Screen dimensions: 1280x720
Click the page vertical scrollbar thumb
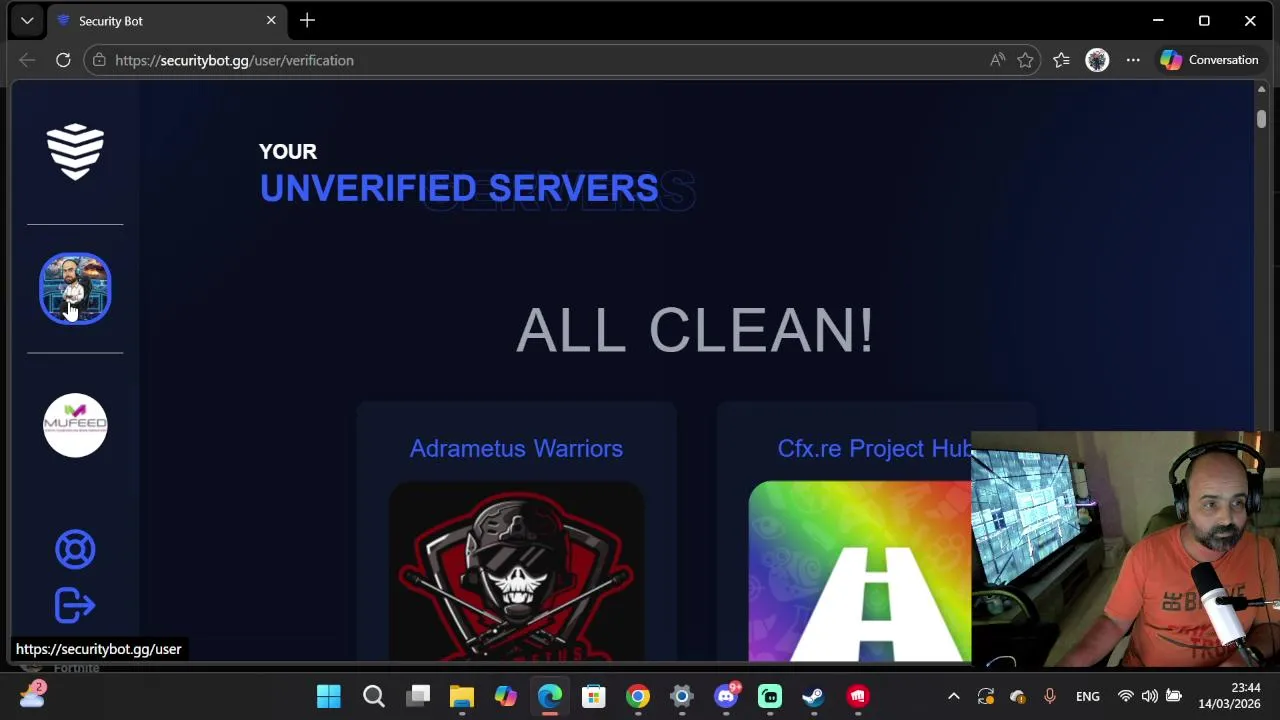(x=1261, y=119)
